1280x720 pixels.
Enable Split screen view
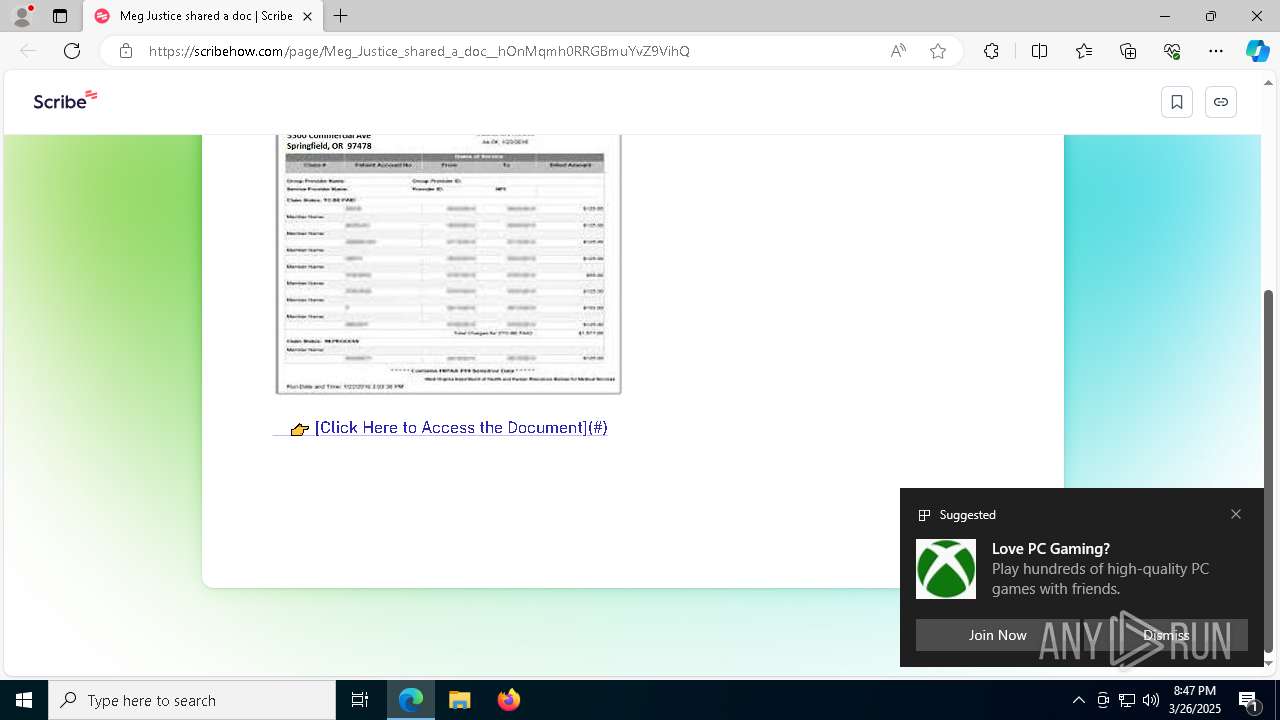[x=1039, y=51]
